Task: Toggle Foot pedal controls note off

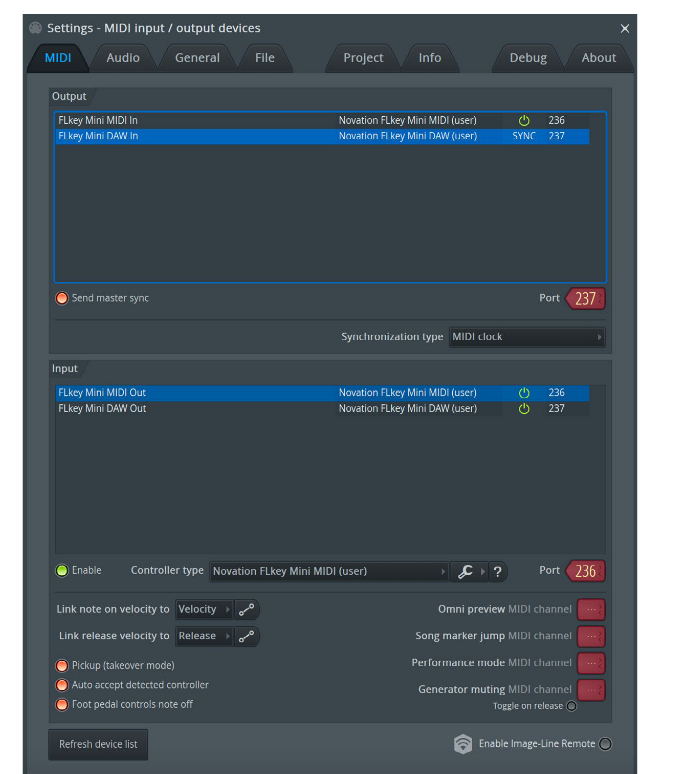Action: point(62,704)
